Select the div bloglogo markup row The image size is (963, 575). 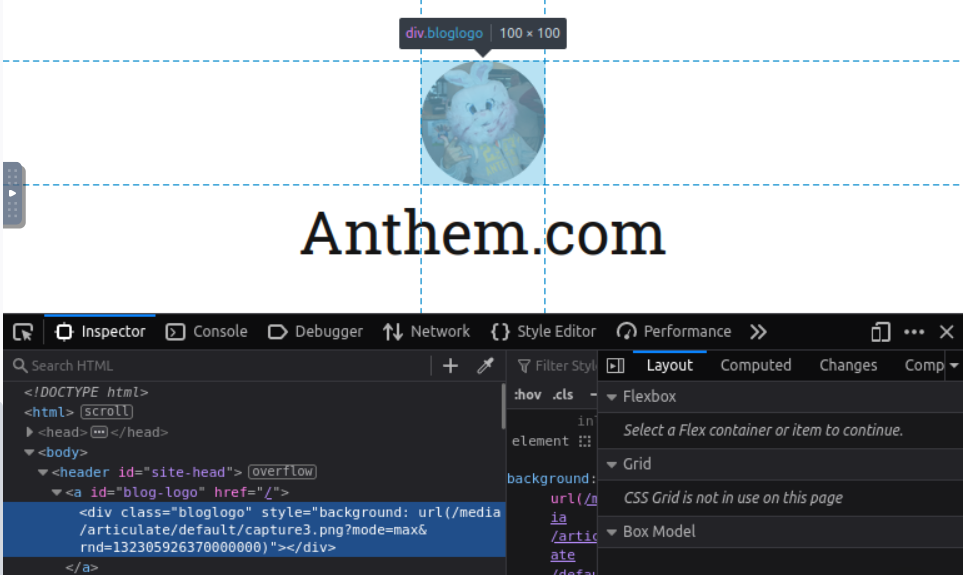click(x=254, y=530)
